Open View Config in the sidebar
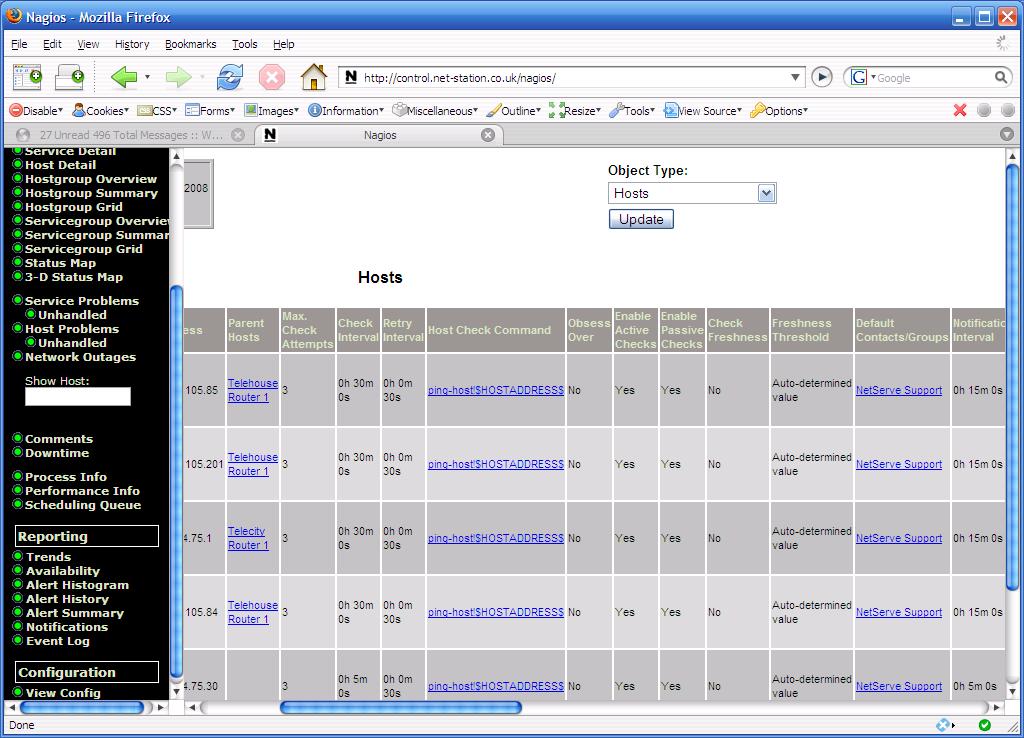This screenshot has height=738, width=1024. tap(63, 693)
